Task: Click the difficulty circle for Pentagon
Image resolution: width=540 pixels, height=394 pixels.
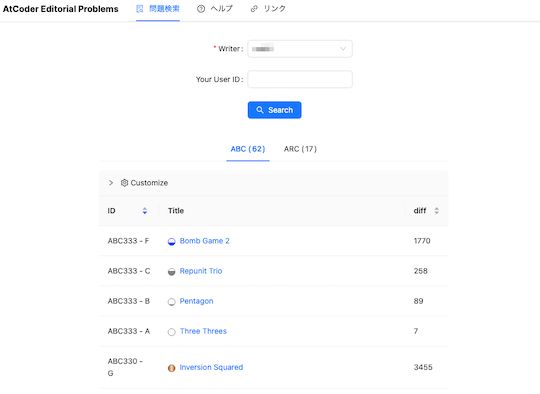Action: click(x=172, y=302)
